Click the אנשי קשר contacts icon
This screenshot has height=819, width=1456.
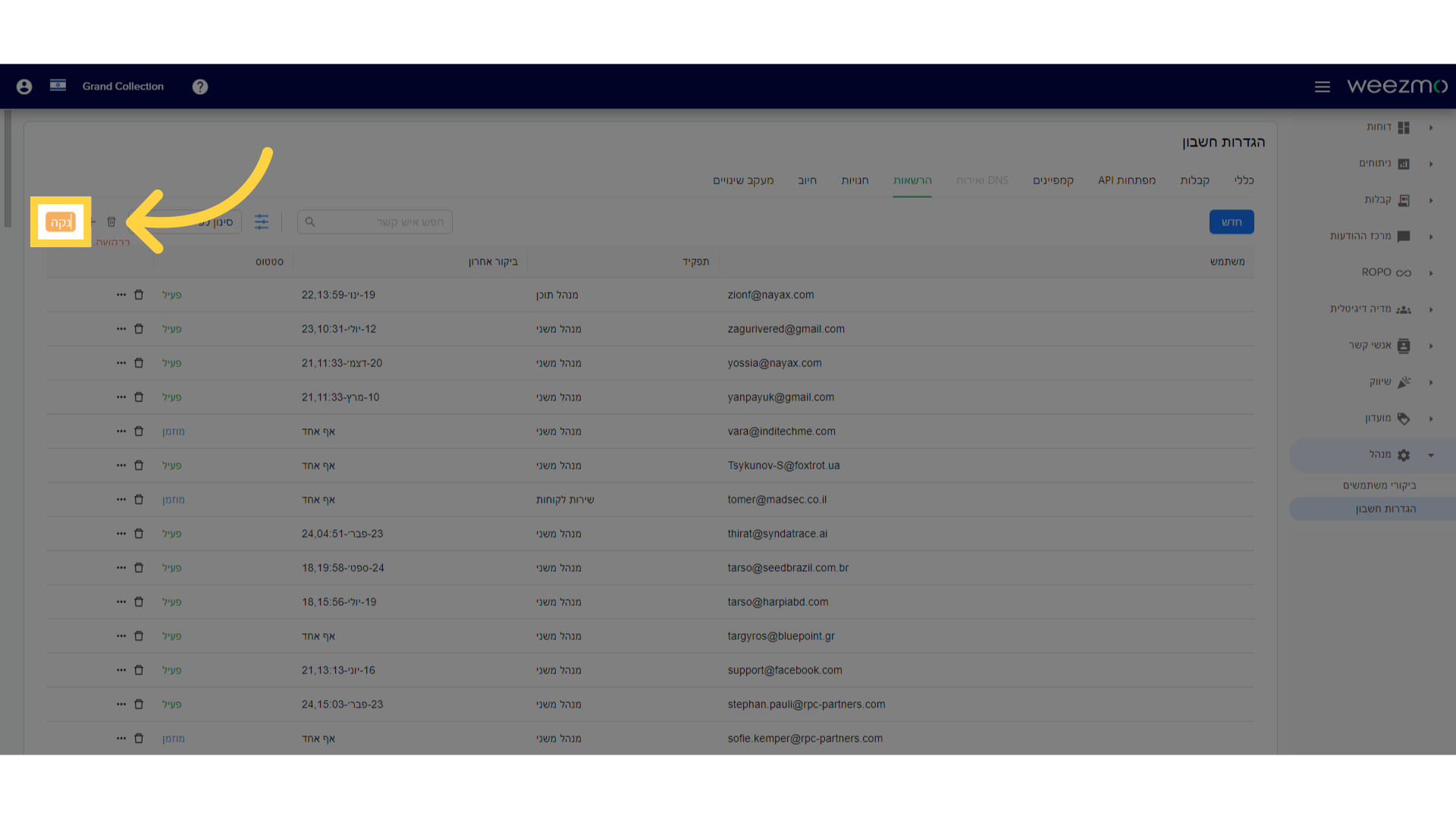(x=1404, y=346)
